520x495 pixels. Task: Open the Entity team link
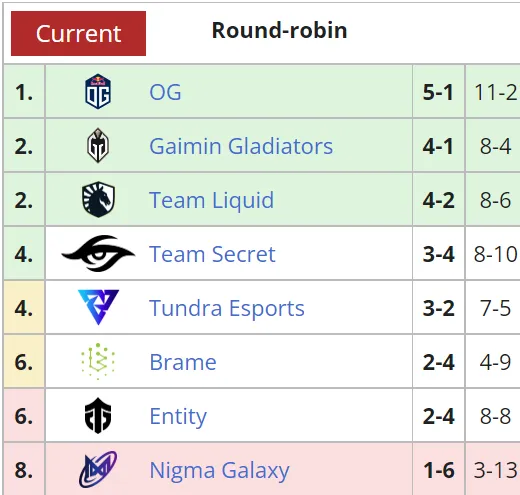[x=178, y=417]
